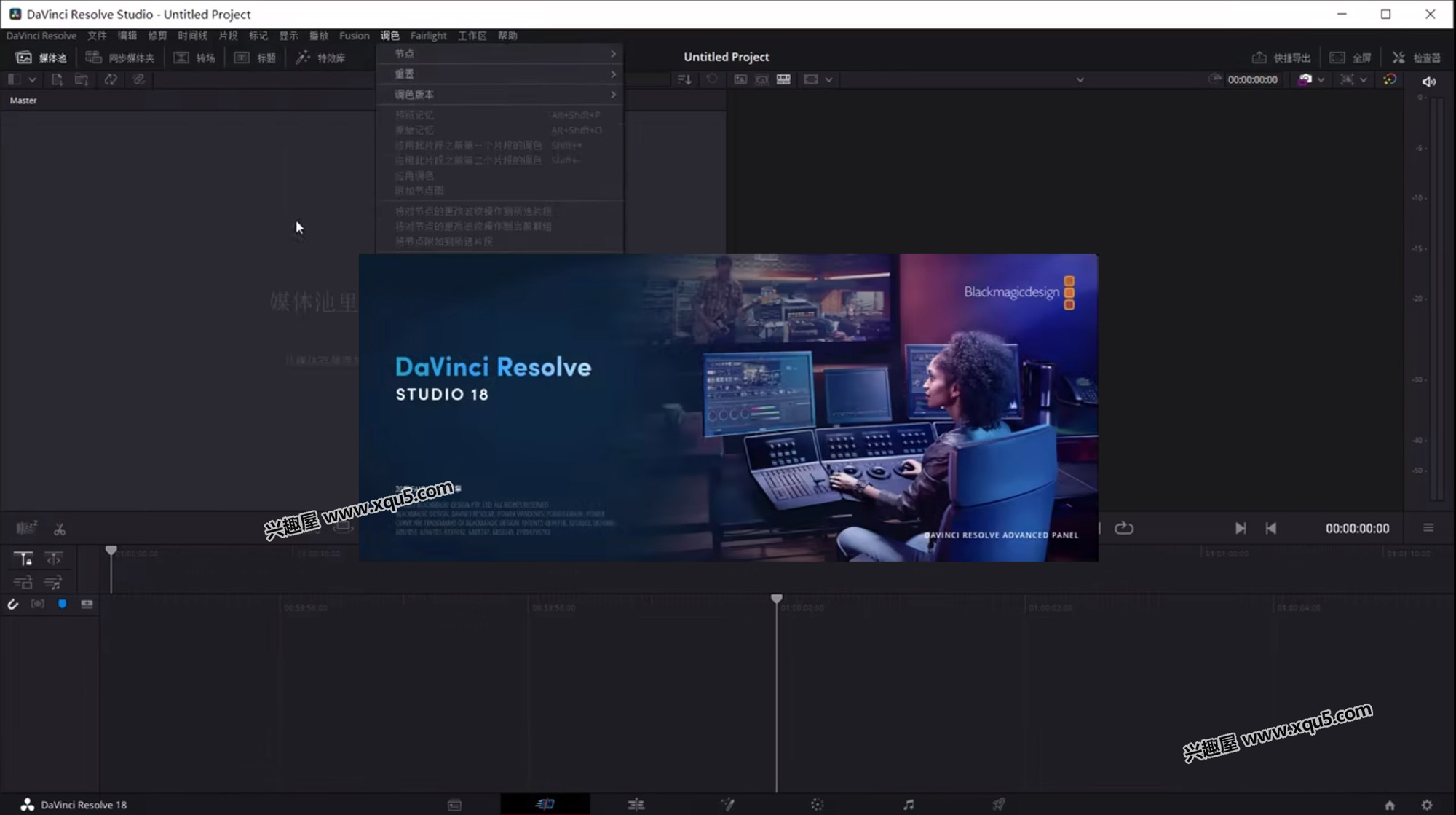
Task: Click the fast review camera icon
Action: pos(1305,79)
